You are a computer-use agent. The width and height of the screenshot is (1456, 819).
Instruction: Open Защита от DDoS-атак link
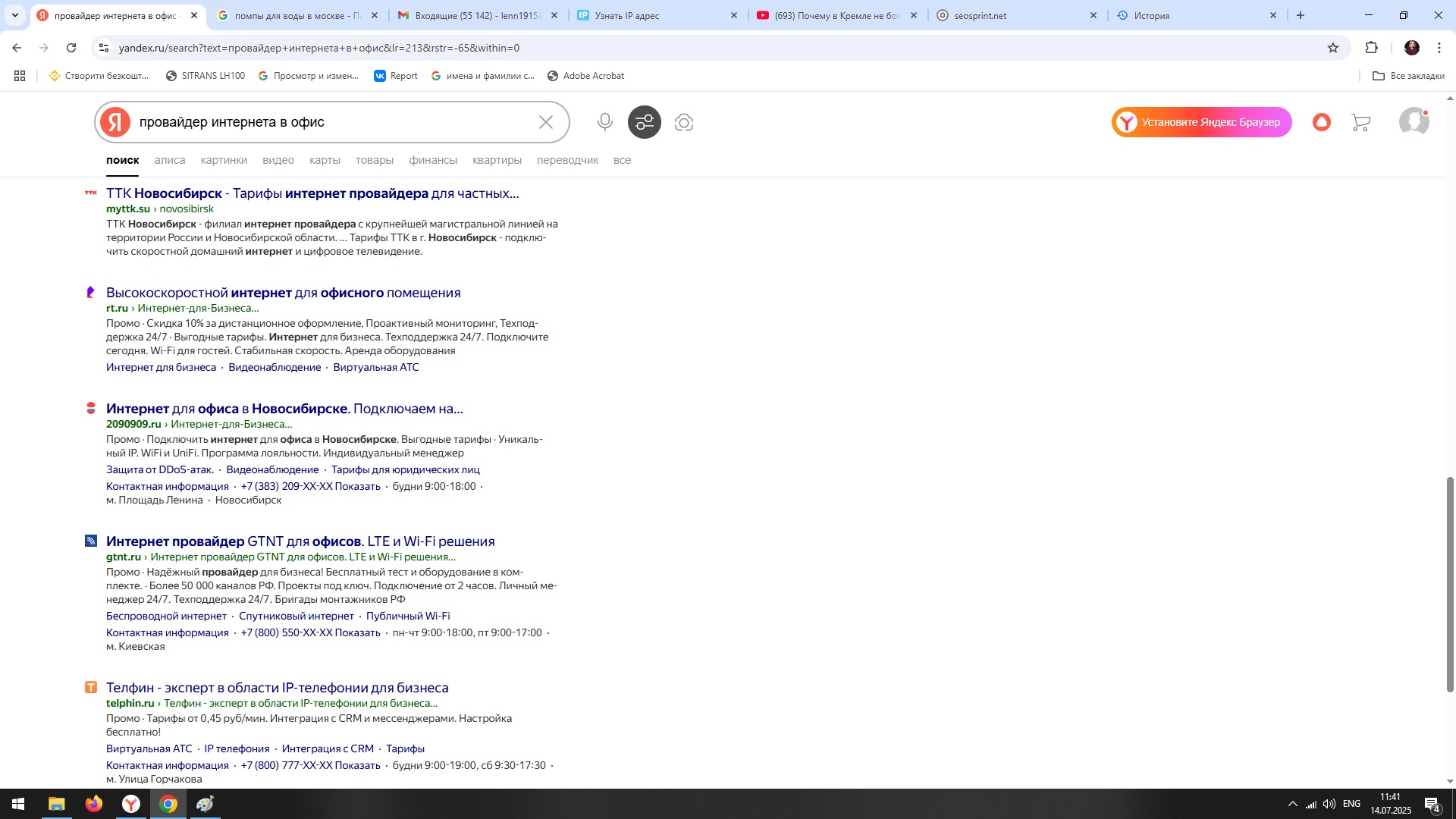click(160, 469)
